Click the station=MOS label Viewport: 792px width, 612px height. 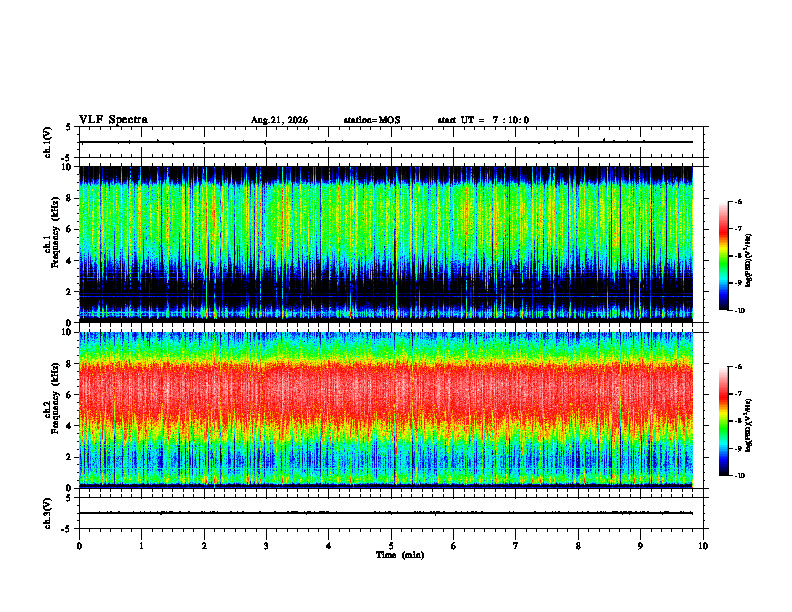tap(372, 120)
